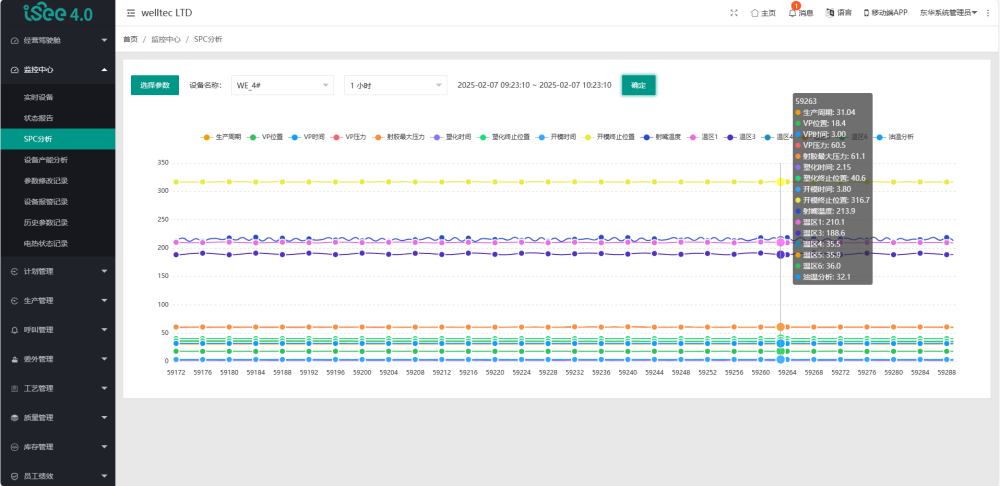Expand the 东华系统管理员 user menu
The image size is (1000, 486).
(947, 13)
